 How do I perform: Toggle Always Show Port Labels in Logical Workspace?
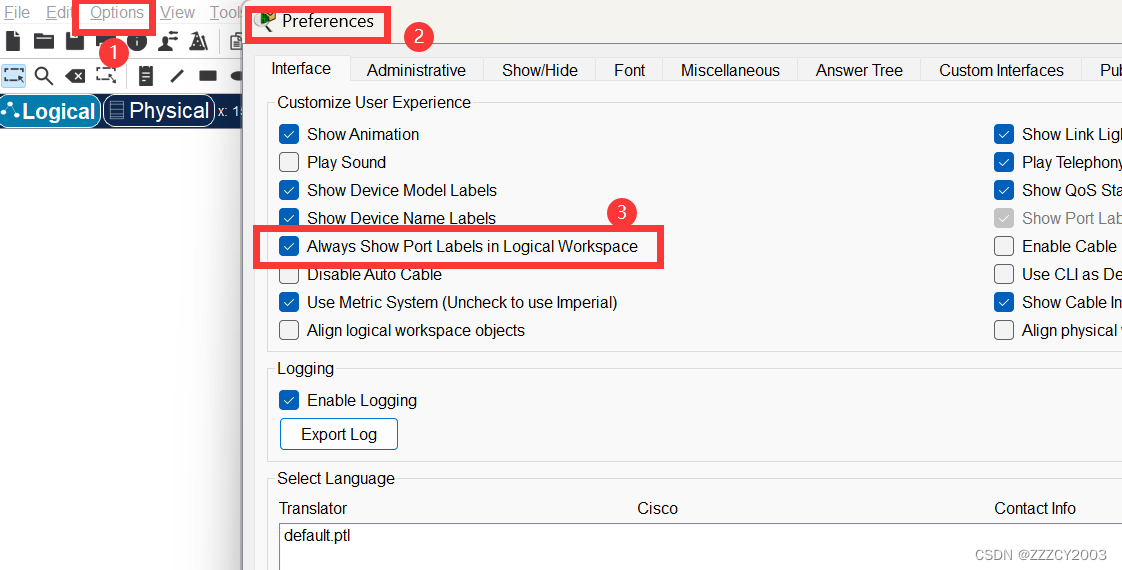coord(289,246)
